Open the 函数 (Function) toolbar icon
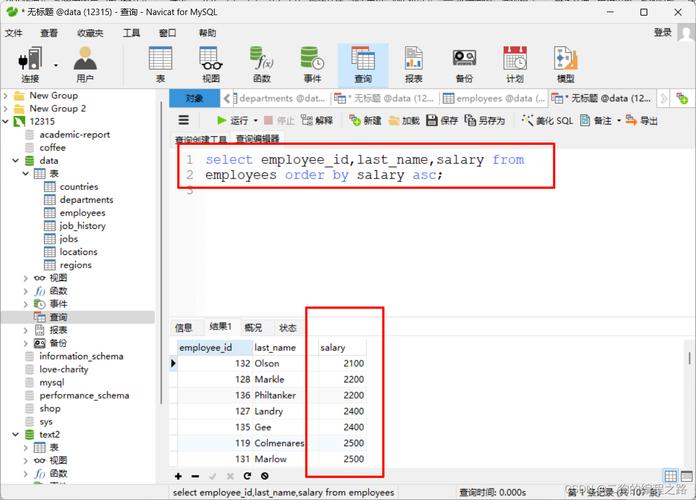The height and width of the screenshot is (500, 696). pyautogui.click(x=261, y=64)
